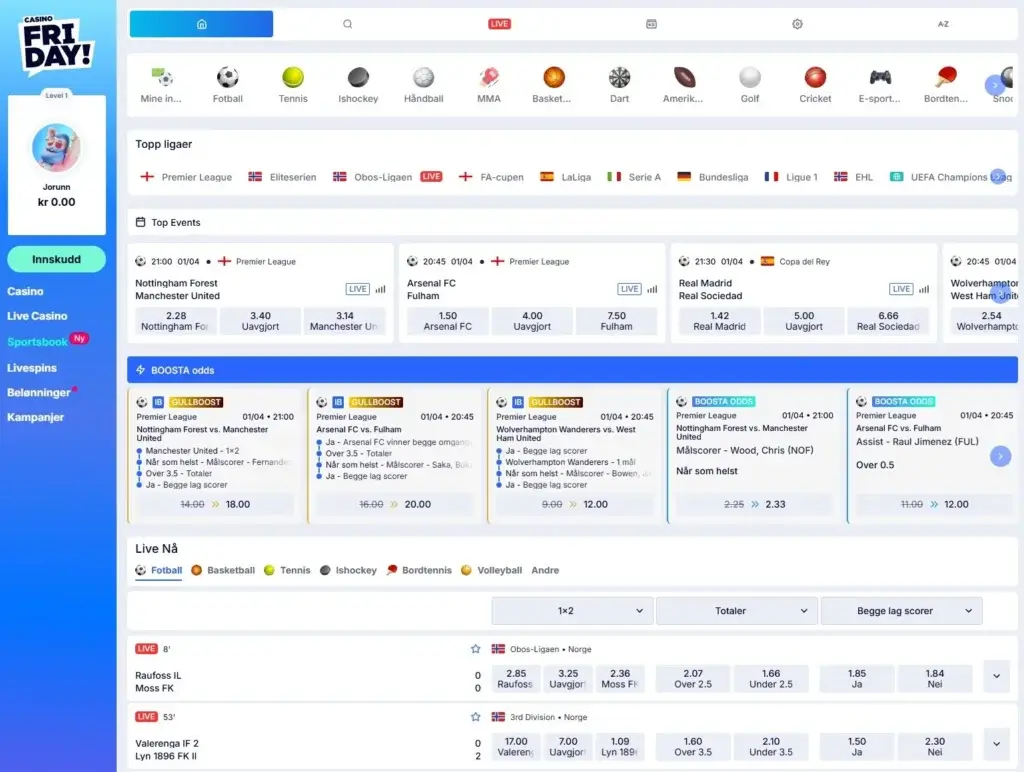Favorite the Valerenga IF 2 match star
This screenshot has height=772, width=1024.
pyautogui.click(x=475, y=717)
